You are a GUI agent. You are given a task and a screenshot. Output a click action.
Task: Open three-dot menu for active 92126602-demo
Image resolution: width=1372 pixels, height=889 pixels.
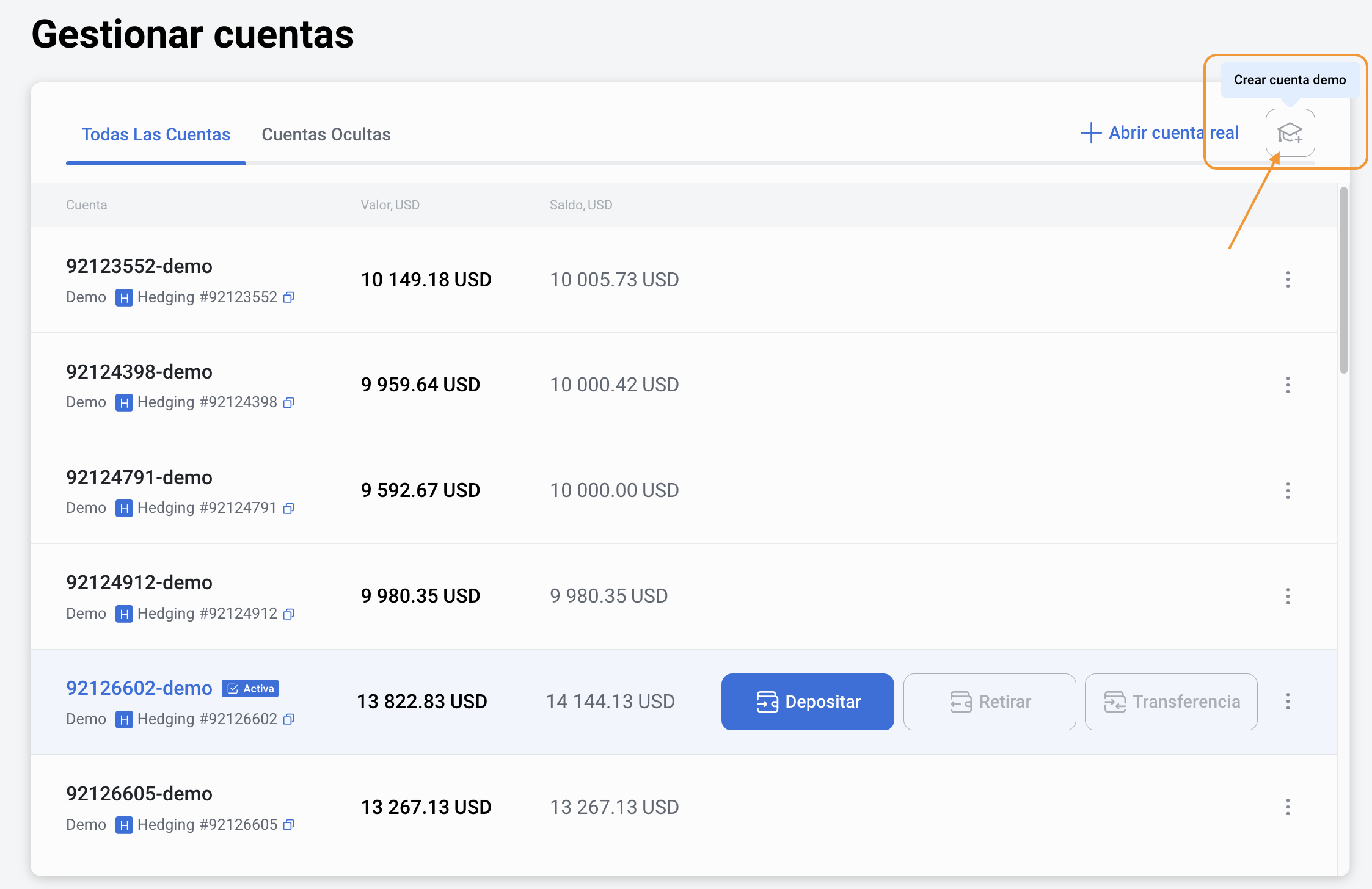pos(1288,702)
